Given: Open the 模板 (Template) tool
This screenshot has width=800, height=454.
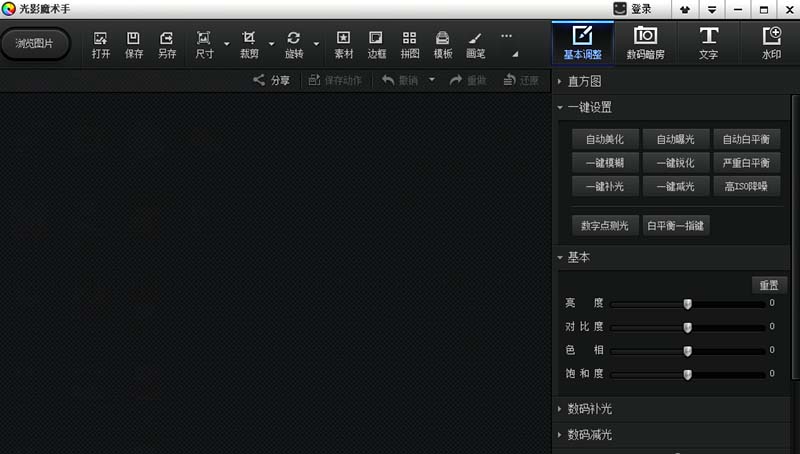Looking at the screenshot, I should pyautogui.click(x=443, y=44).
